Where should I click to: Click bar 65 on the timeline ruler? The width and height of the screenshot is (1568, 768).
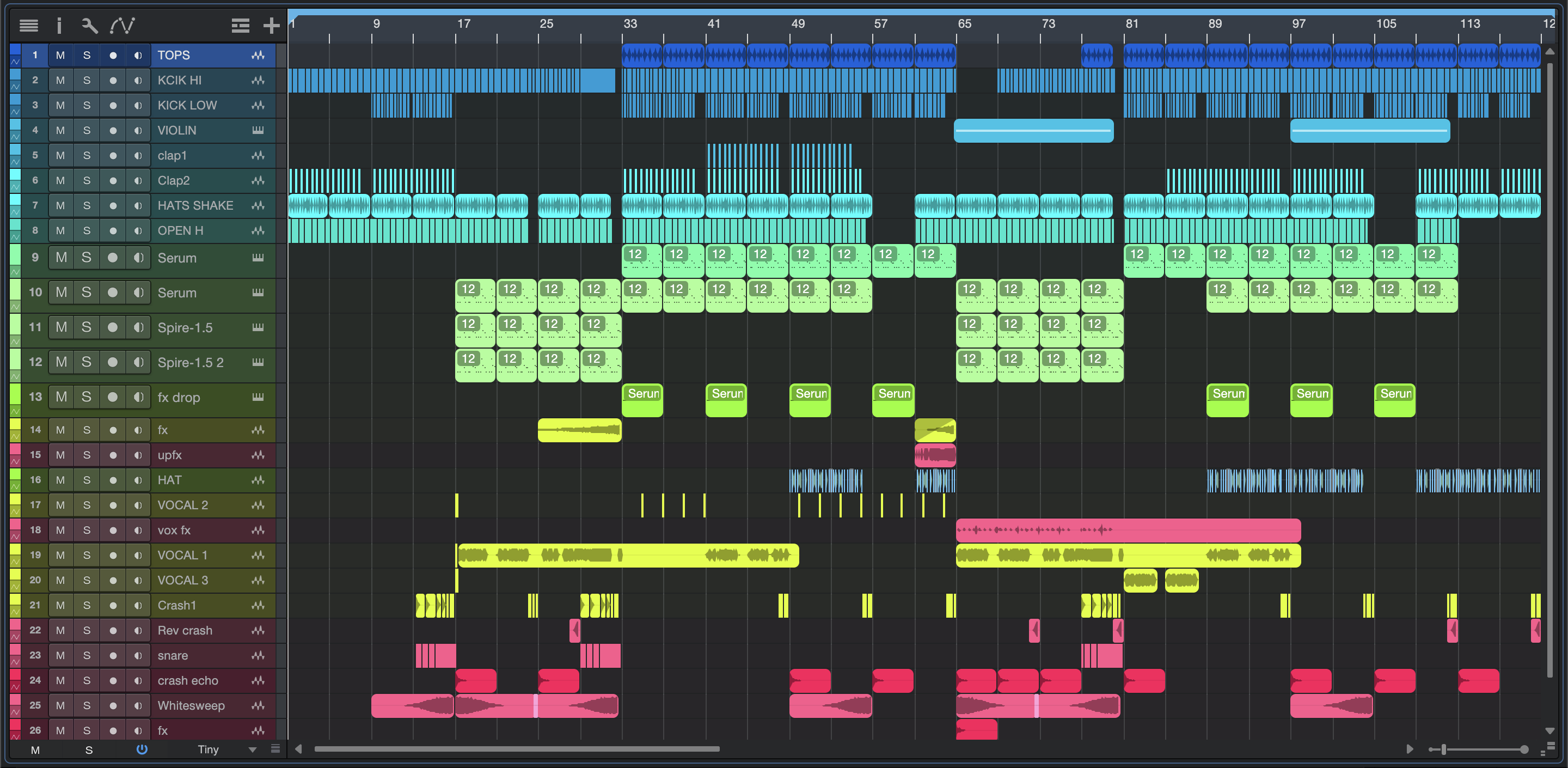[964, 25]
